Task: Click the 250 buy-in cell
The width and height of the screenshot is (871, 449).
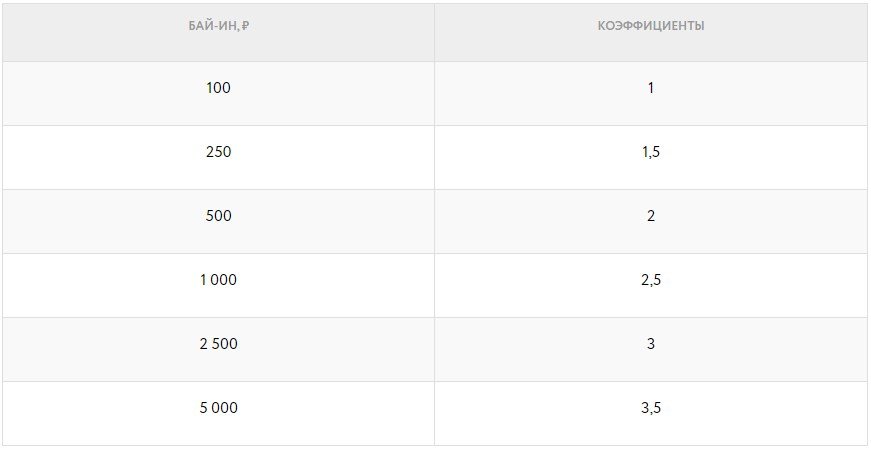Action: click(x=218, y=152)
